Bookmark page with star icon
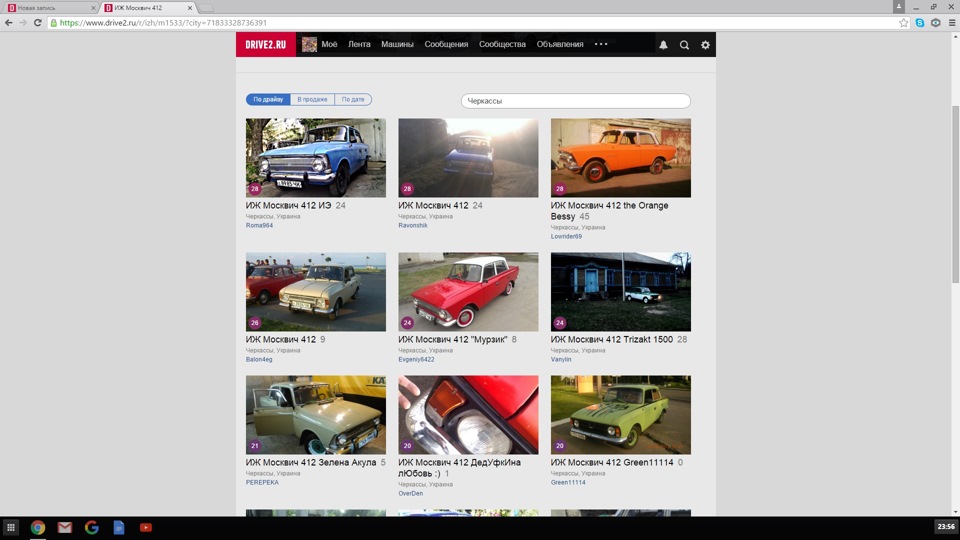This screenshot has height=540, width=960. [x=904, y=23]
